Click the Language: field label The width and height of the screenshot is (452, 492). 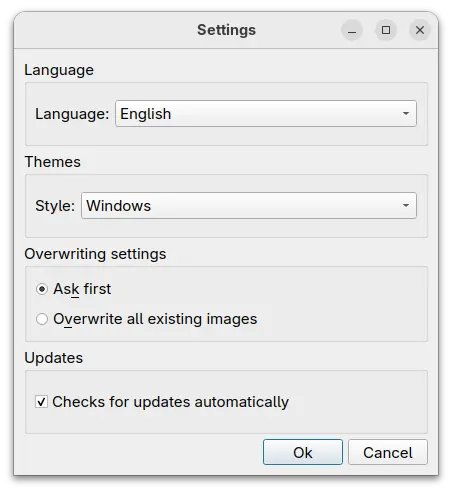pyautogui.click(x=72, y=114)
